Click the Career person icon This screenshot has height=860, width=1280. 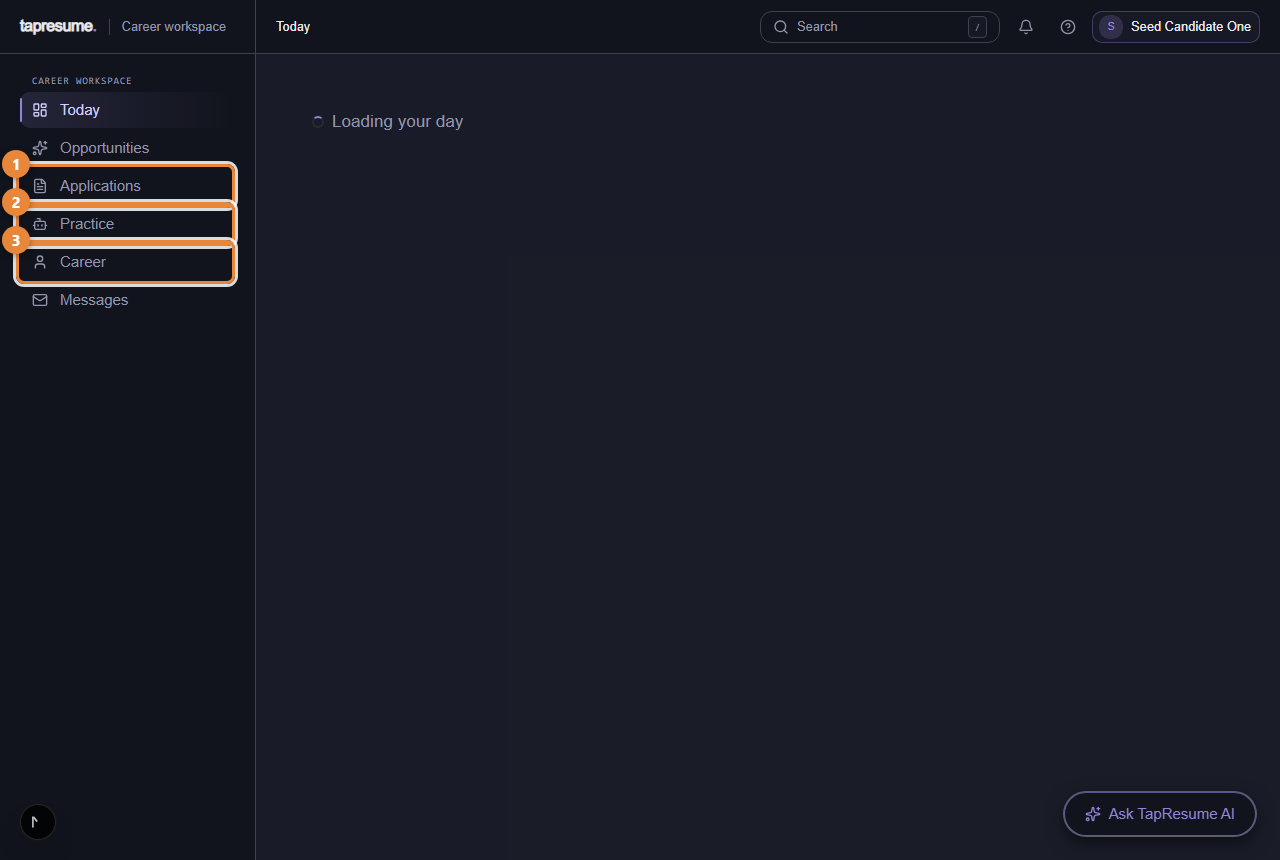[40, 262]
